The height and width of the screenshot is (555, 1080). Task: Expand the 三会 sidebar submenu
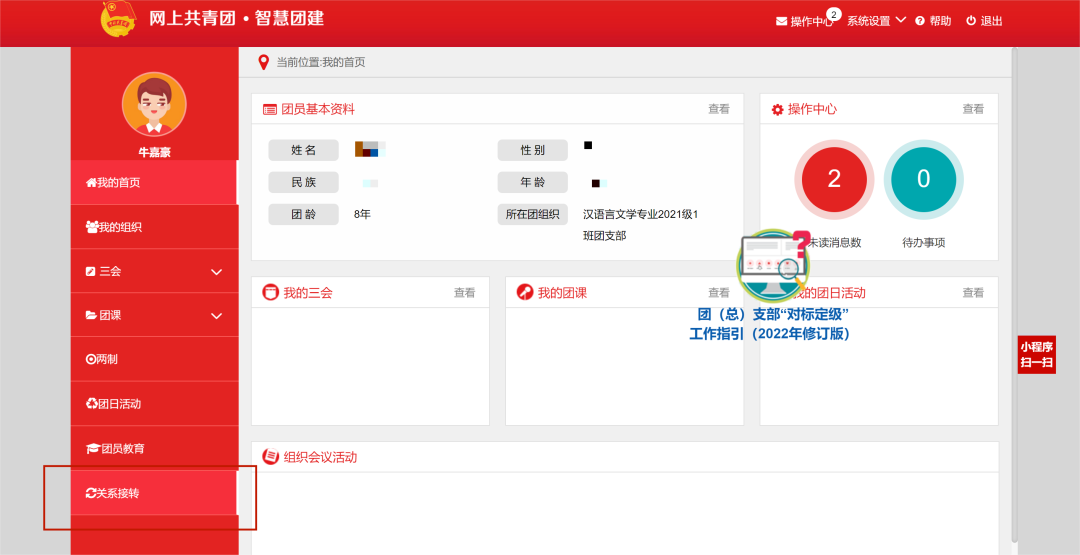pos(216,271)
